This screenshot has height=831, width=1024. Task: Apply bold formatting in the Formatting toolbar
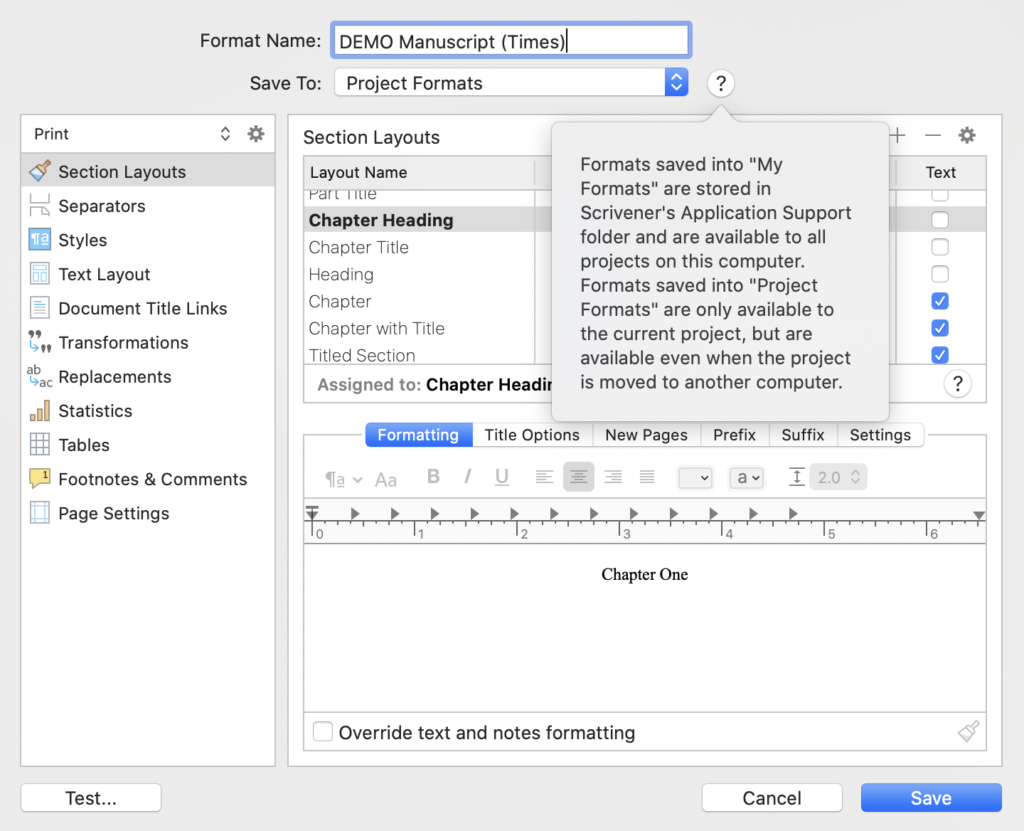(433, 477)
